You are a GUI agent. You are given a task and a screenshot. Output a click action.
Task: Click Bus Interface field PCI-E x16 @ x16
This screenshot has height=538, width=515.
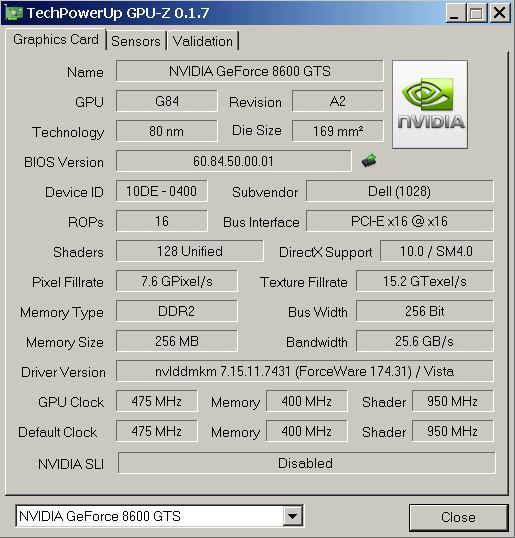pyautogui.click(x=400, y=221)
